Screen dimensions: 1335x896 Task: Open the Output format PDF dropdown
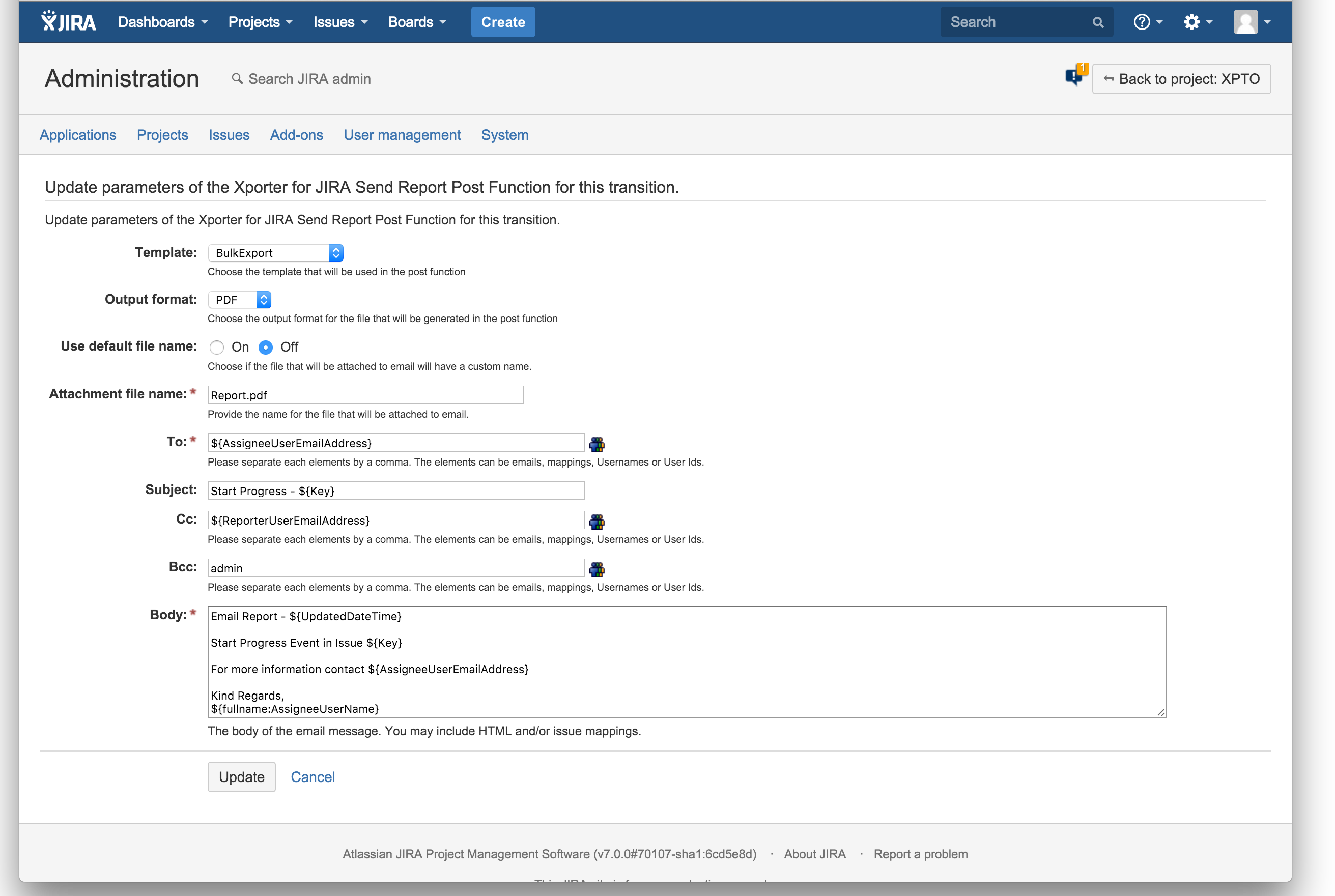pyautogui.click(x=239, y=299)
